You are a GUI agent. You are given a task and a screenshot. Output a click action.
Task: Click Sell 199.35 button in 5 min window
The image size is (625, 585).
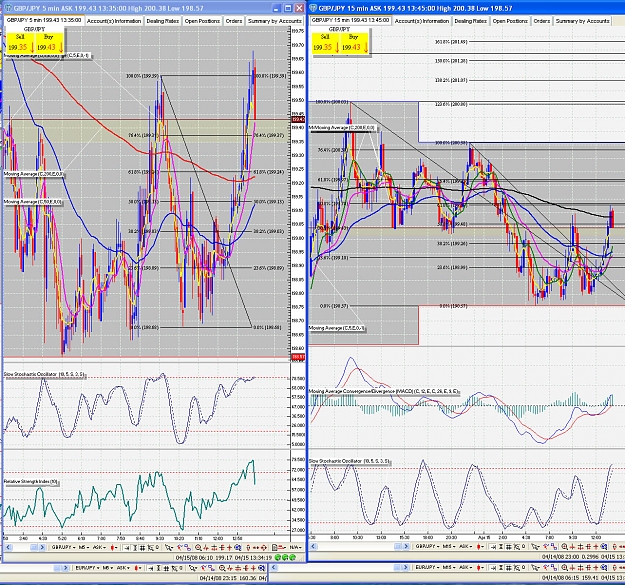tap(20, 43)
